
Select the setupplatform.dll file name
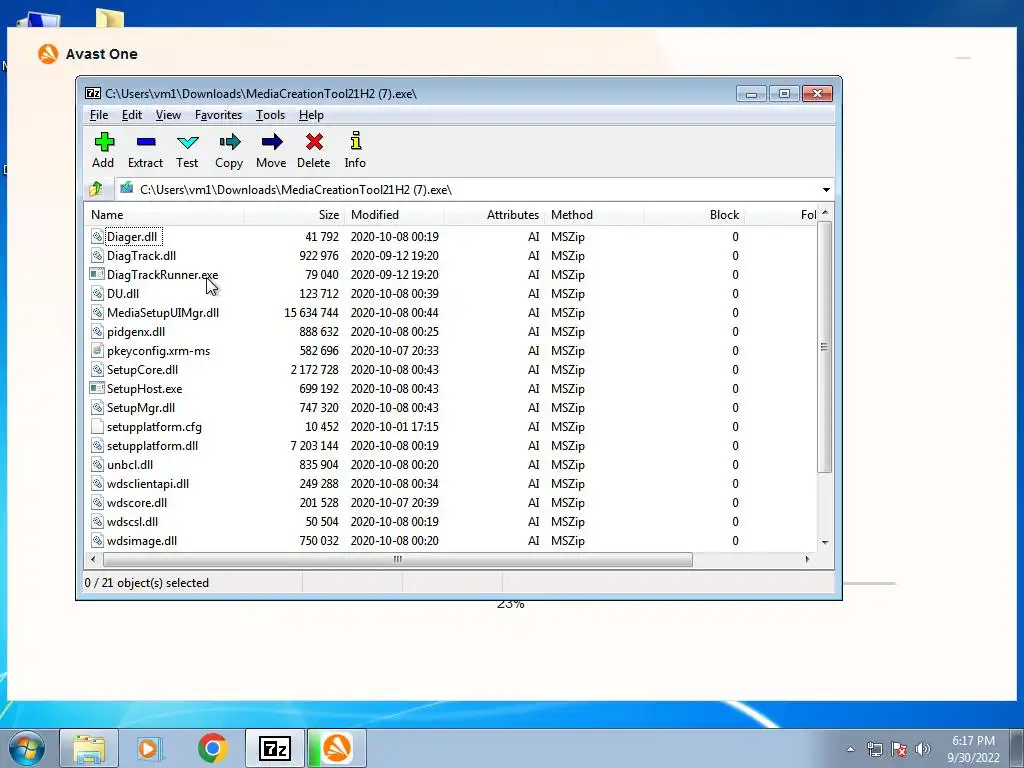pyautogui.click(x=152, y=445)
